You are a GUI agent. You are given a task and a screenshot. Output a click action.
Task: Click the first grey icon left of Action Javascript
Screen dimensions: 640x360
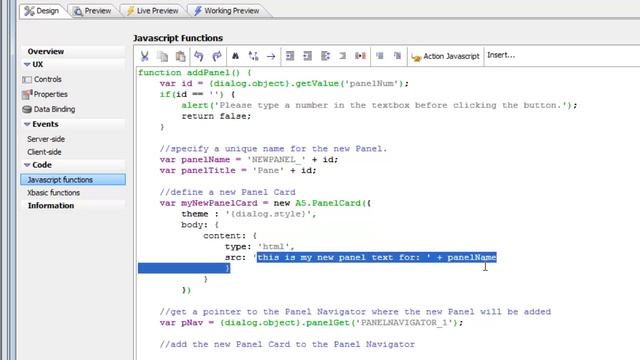click(380, 56)
